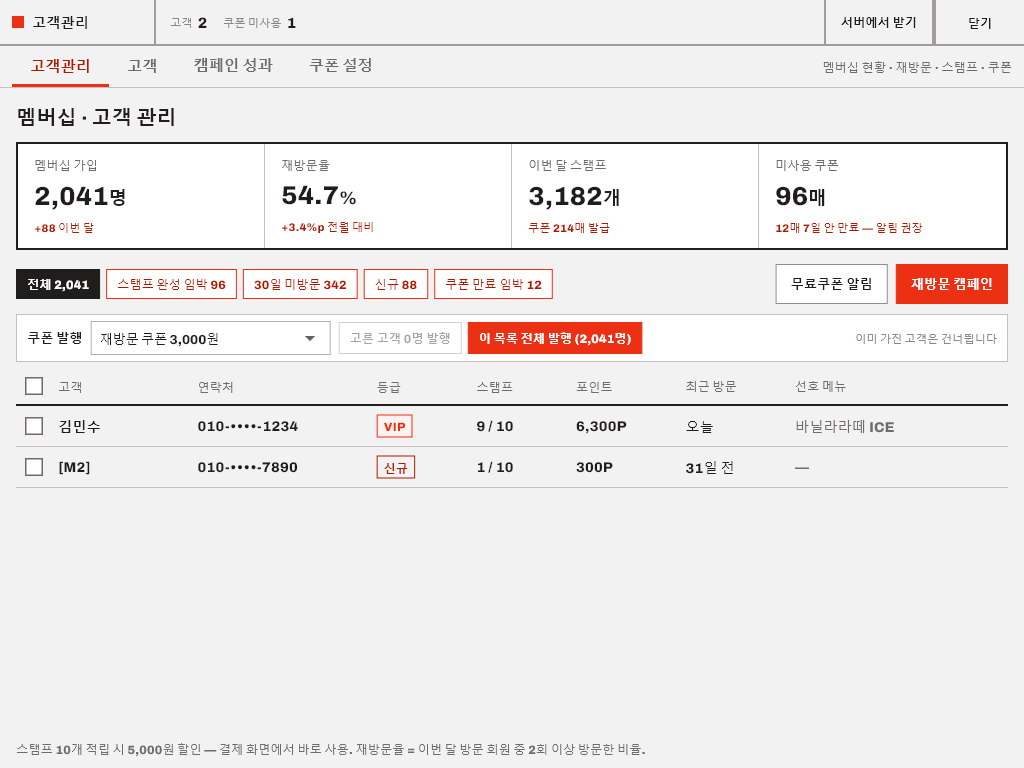Click last visit 오늘
This screenshot has width=1024, height=768.
tap(699, 426)
